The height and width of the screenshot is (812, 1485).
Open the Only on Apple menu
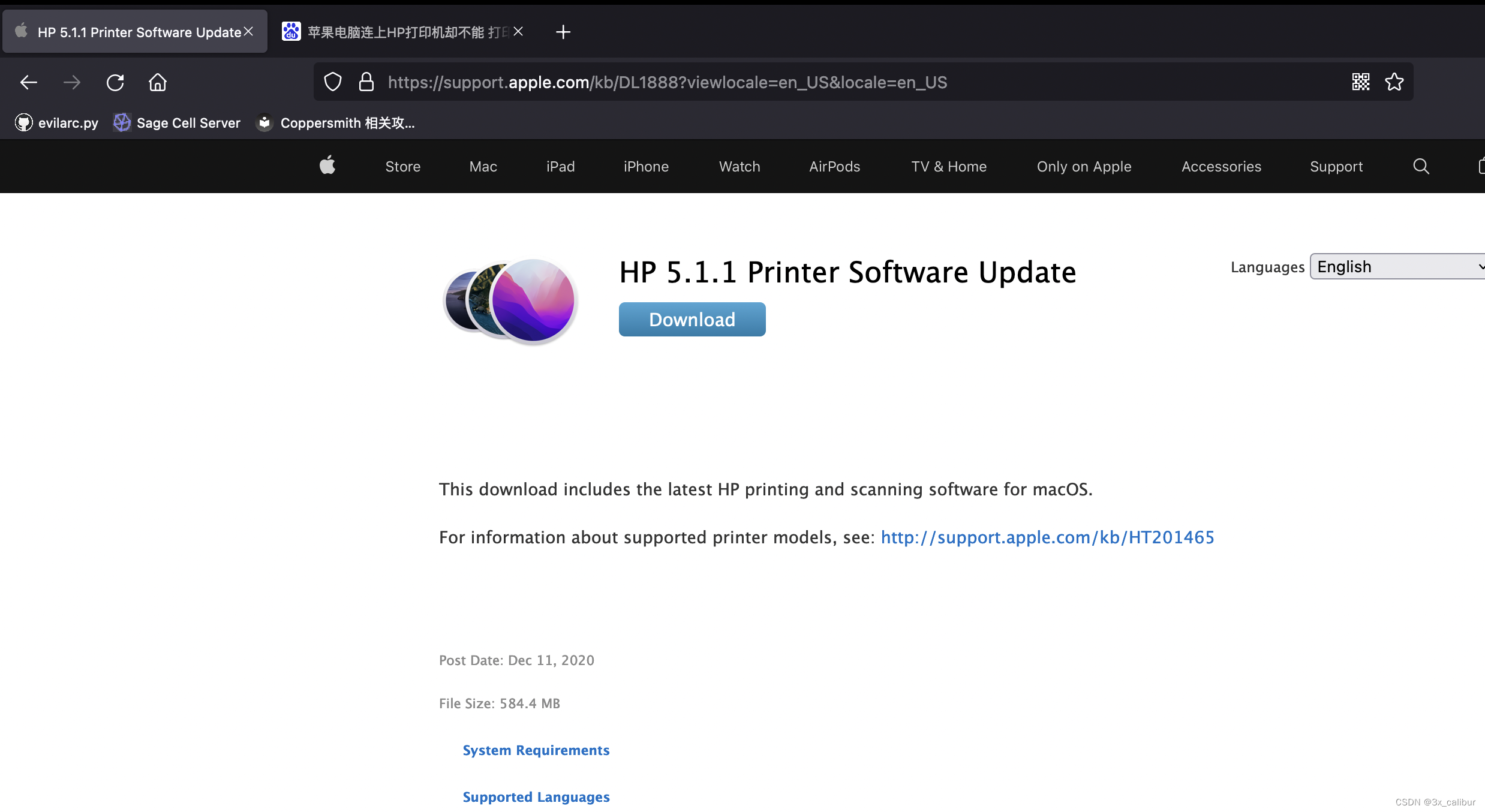tap(1084, 167)
